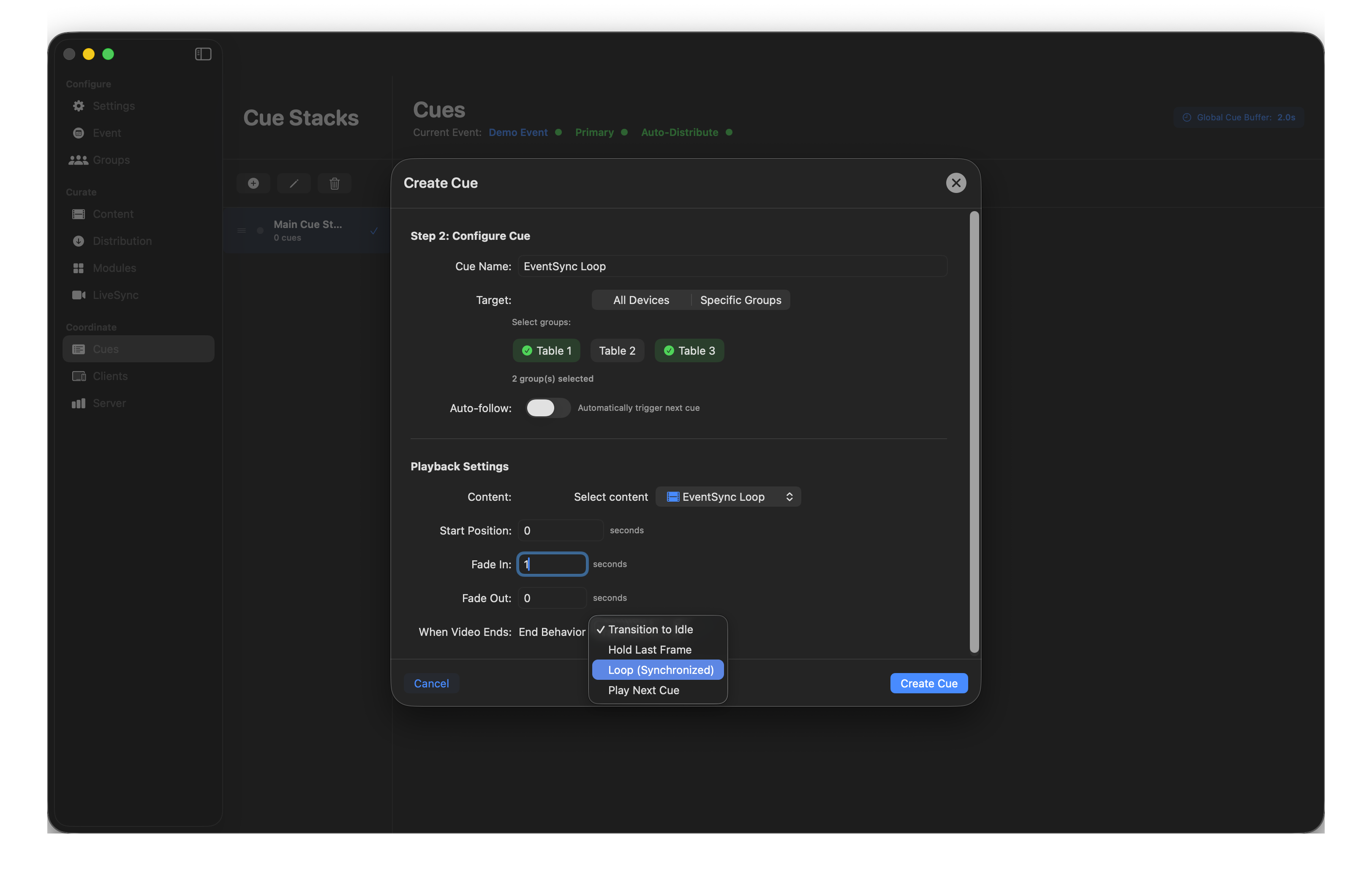Choose Hold Last Frame option
The height and width of the screenshot is (896, 1372).
pyautogui.click(x=658, y=650)
